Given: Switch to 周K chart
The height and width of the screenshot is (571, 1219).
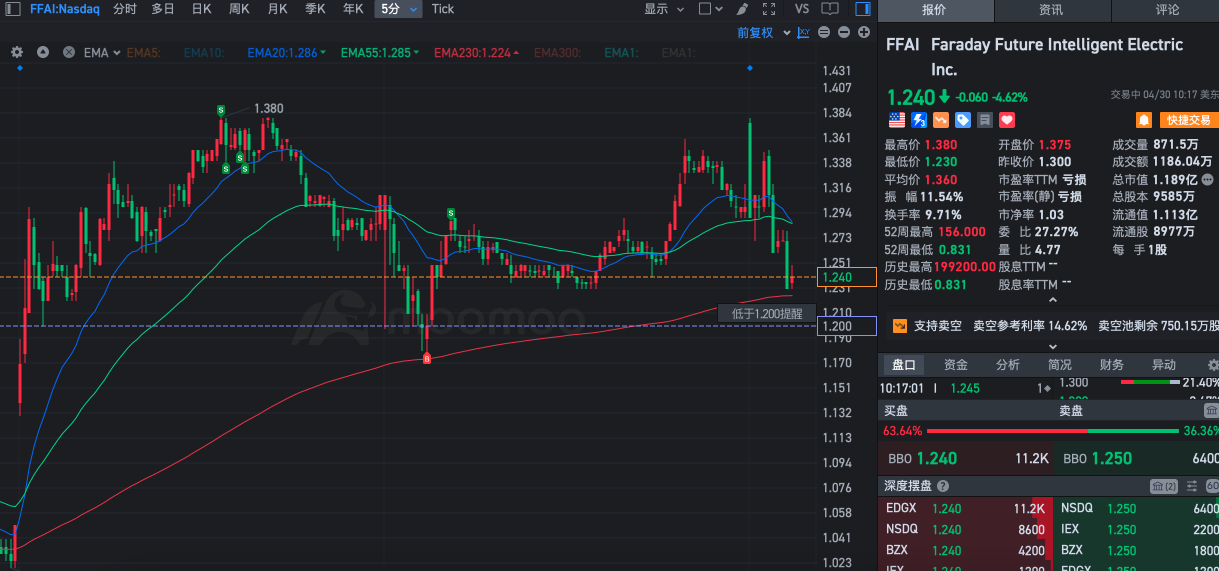Looking at the screenshot, I should click(x=239, y=9).
